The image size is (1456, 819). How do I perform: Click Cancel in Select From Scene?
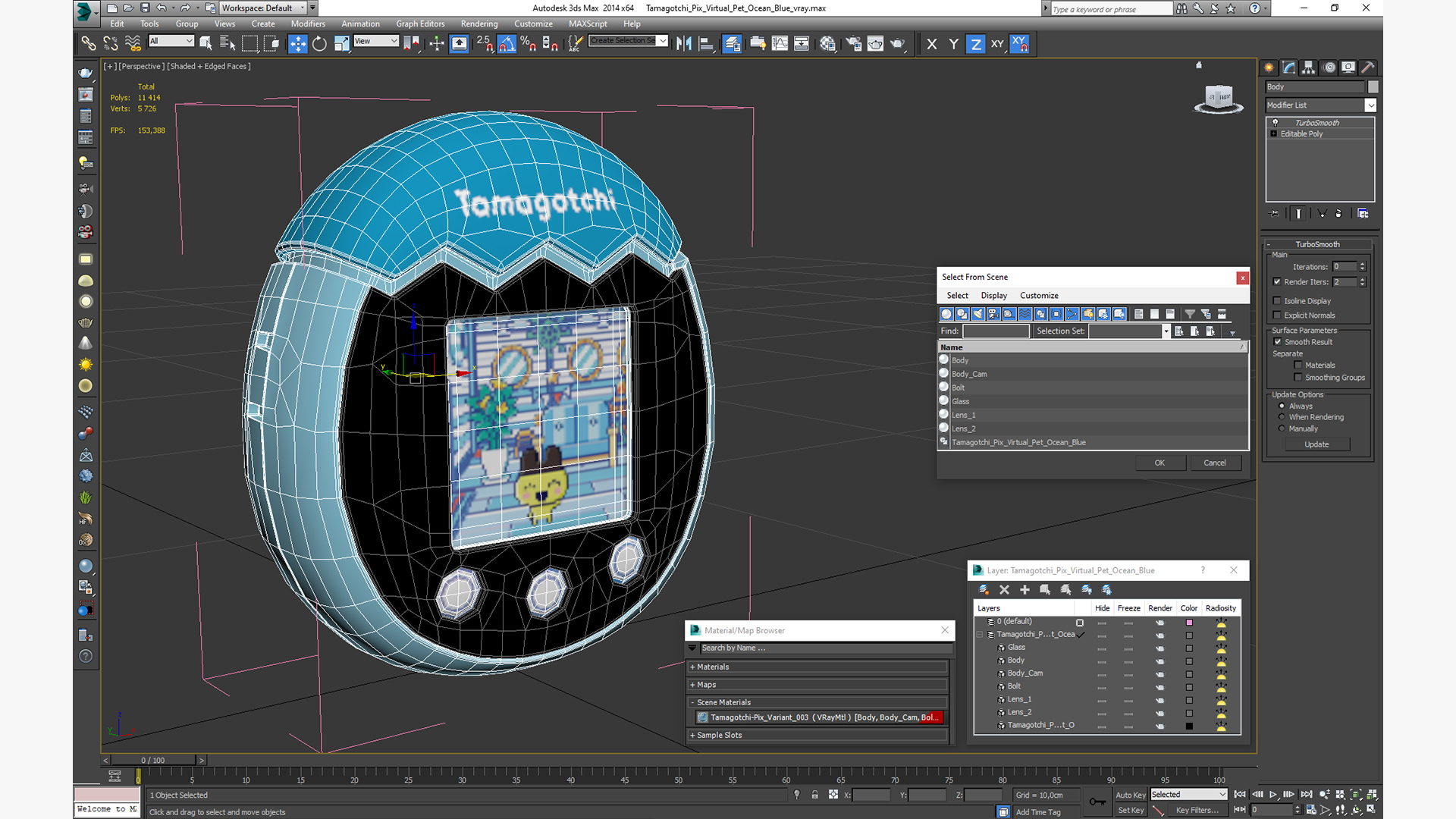1214,463
